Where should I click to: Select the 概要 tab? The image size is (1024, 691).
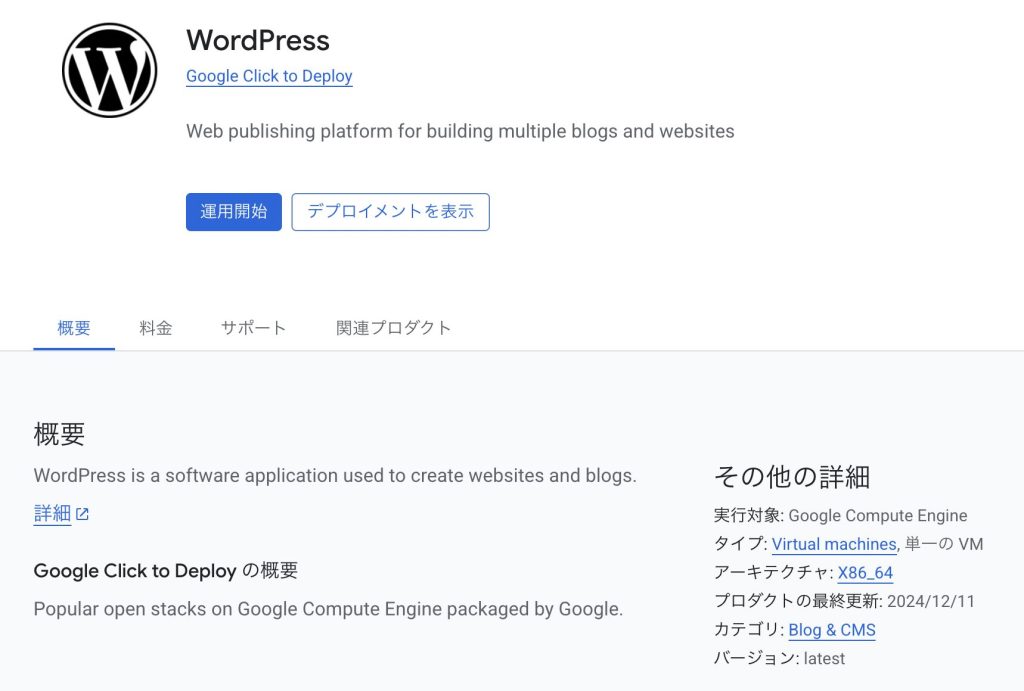pyautogui.click(x=74, y=328)
